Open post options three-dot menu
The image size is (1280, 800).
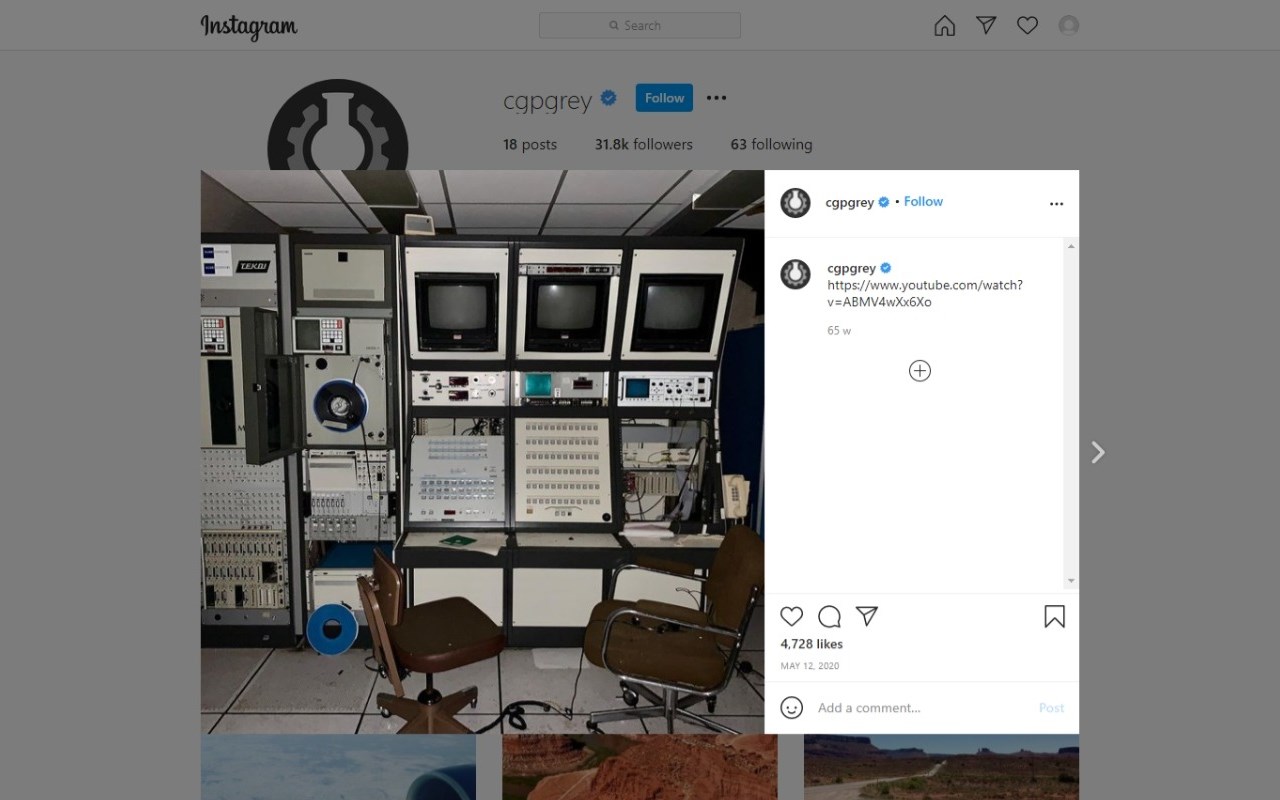pos(1056,204)
